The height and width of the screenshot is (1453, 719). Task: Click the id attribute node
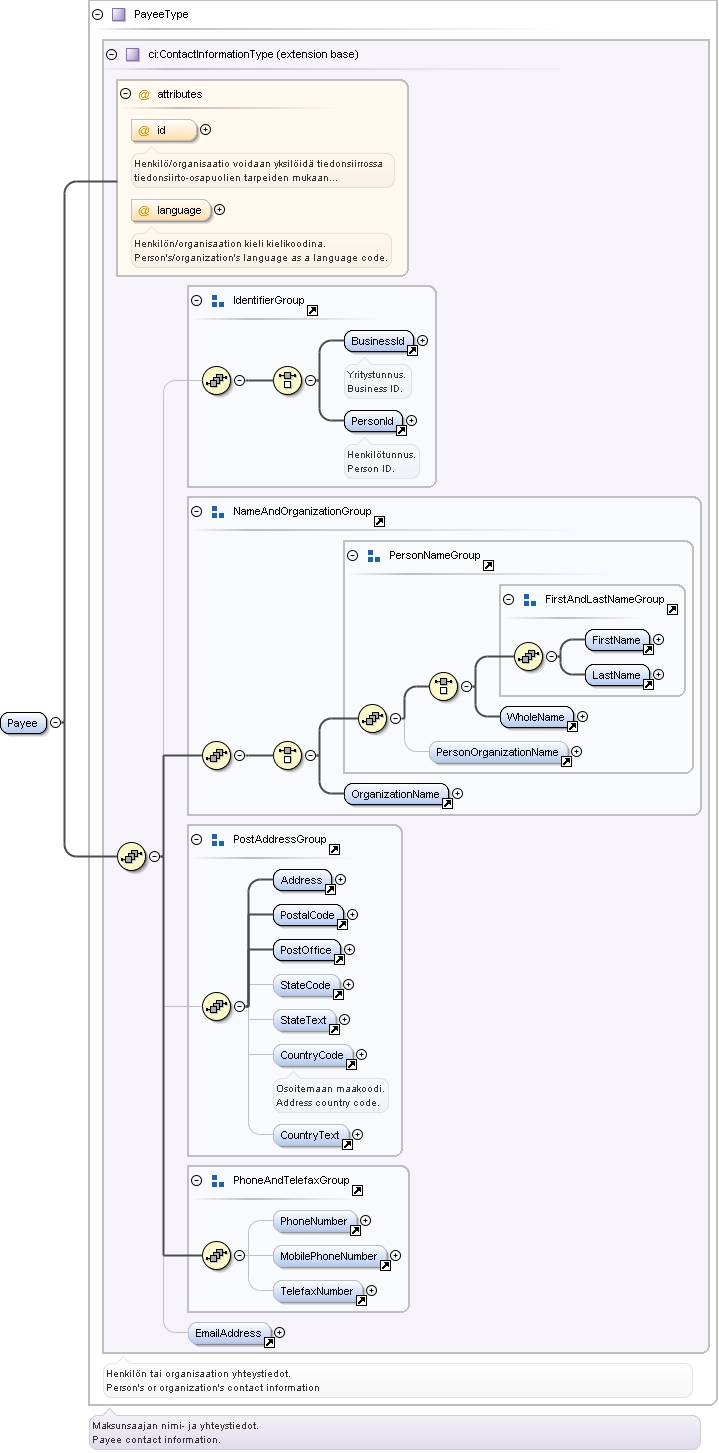164,130
